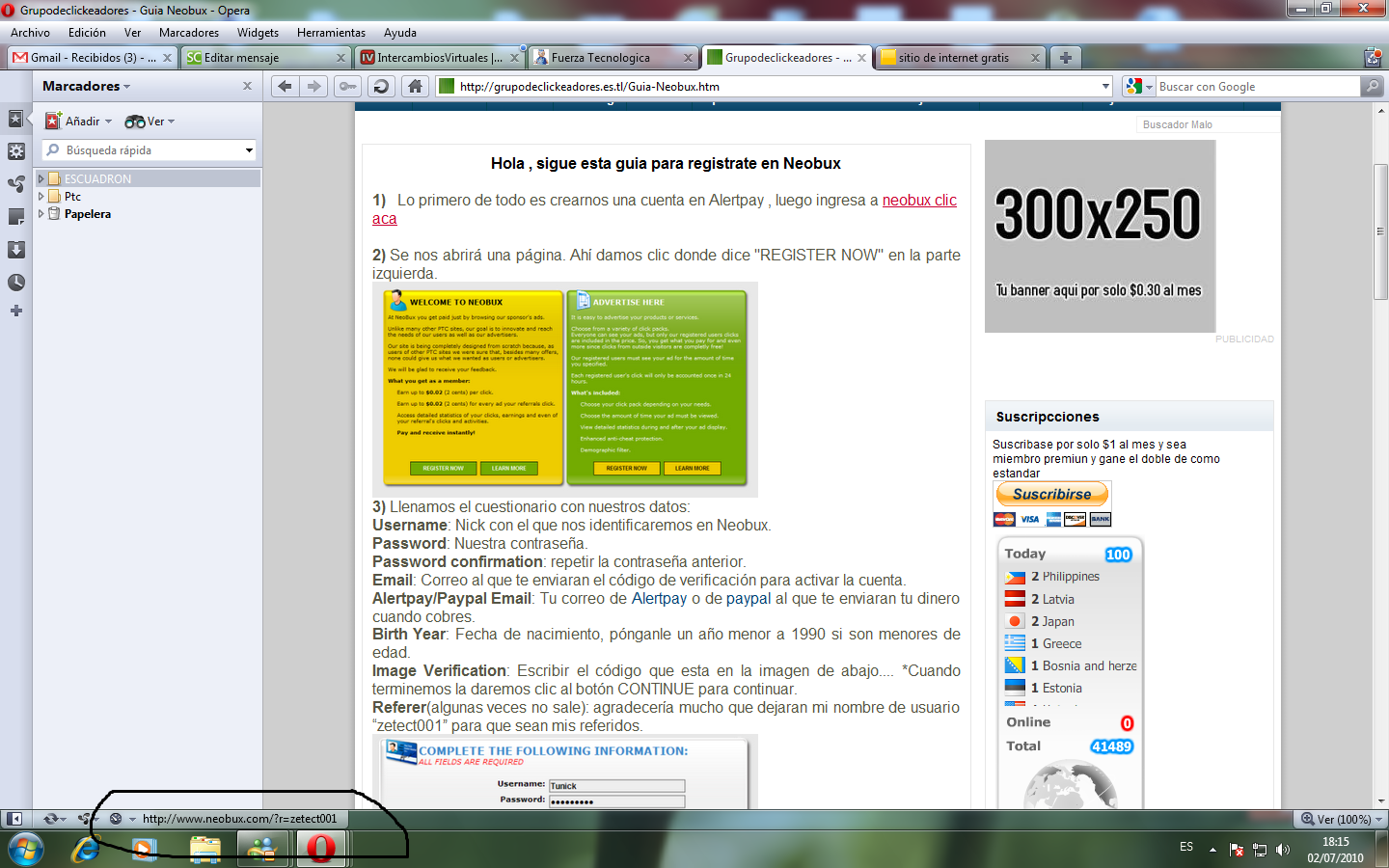Open the Widgets menu
Viewport: 1389px width, 868px height.
coord(258,33)
